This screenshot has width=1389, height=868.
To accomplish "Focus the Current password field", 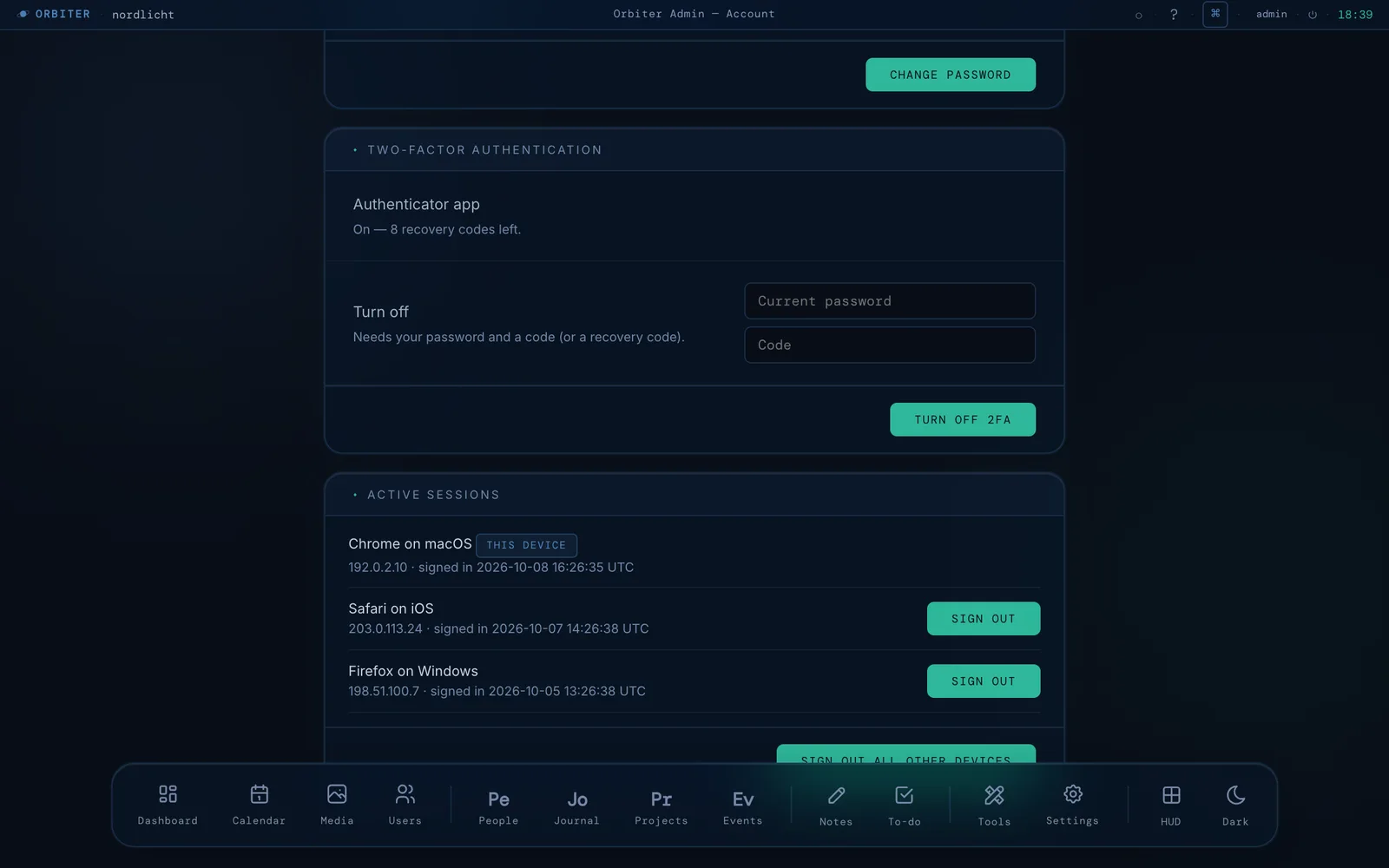I will tap(890, 301).
